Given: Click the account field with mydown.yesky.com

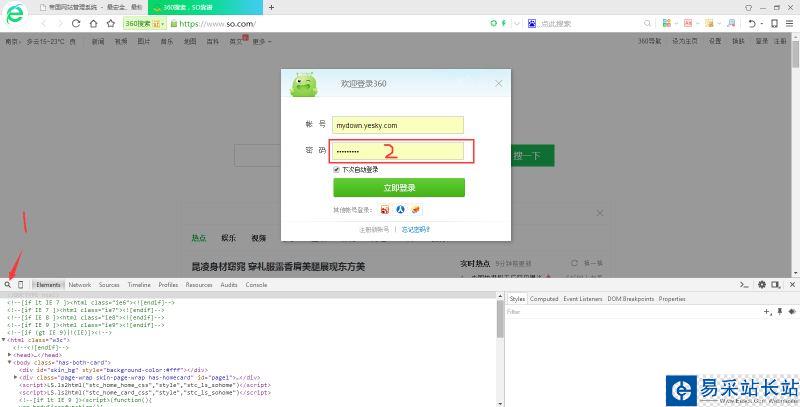Looking at the screenshot, I should tap(397, 125).
